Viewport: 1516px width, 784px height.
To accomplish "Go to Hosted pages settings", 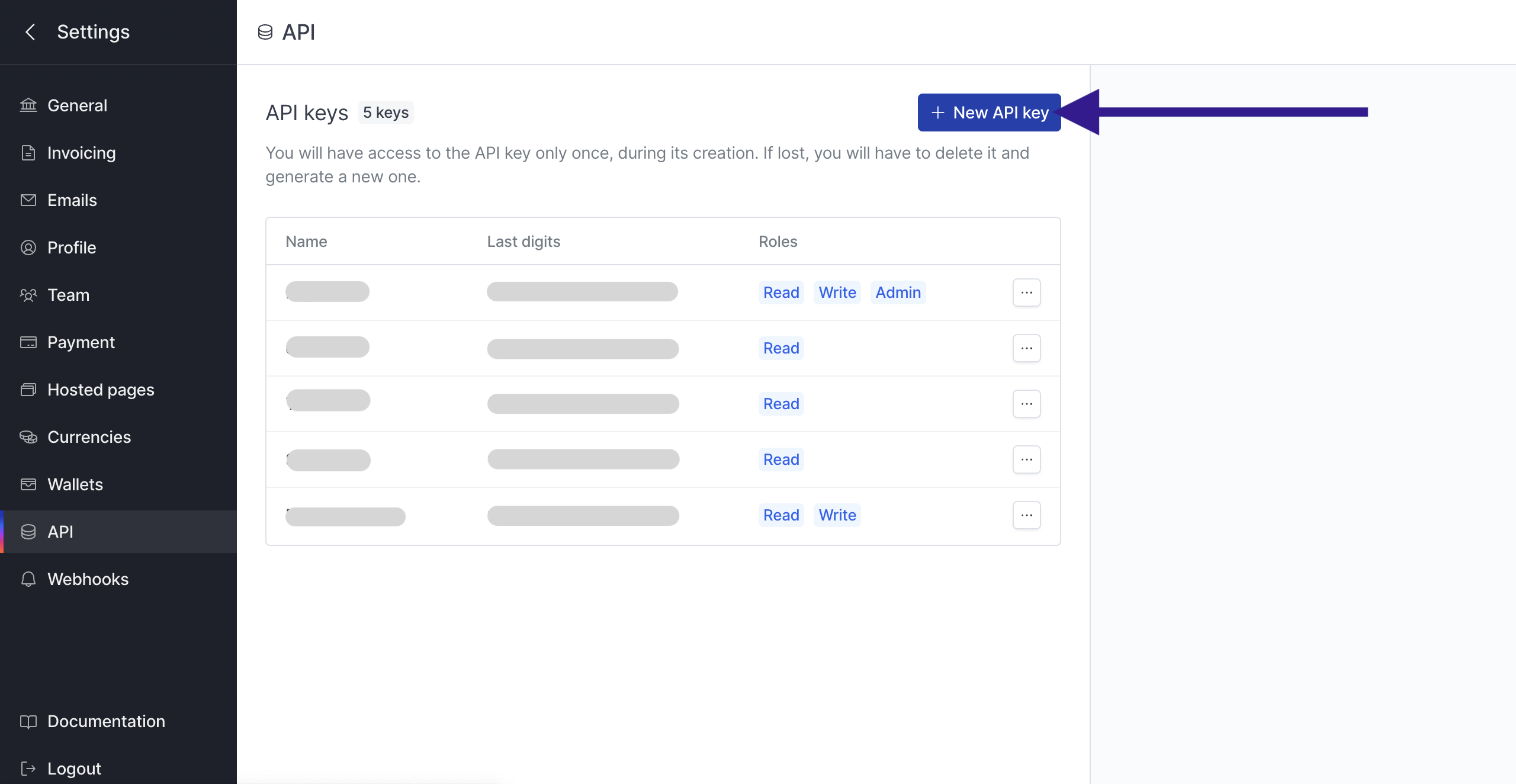I will click(101, 390).
